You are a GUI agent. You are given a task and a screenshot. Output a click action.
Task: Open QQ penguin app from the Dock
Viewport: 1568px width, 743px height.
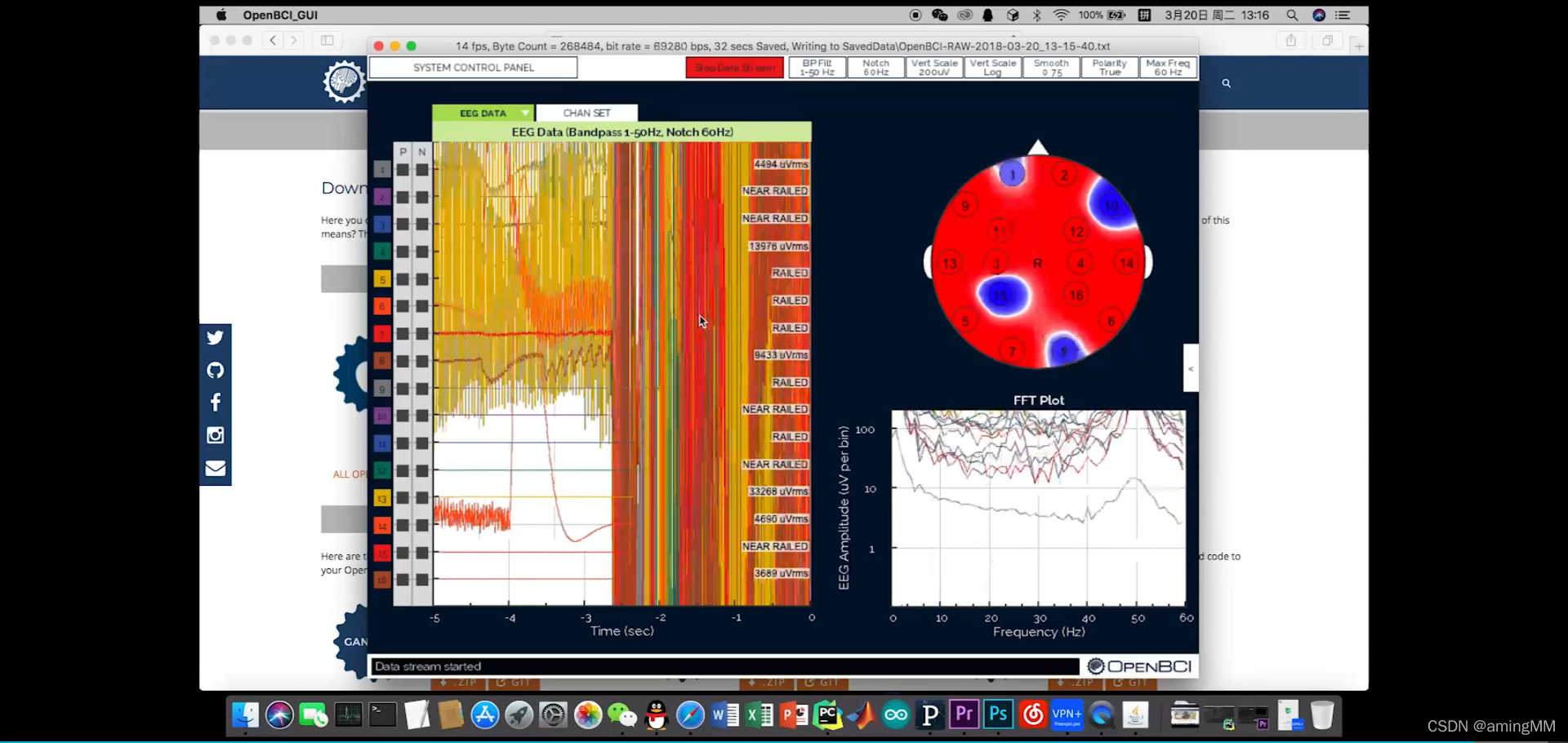[x=657, y=715]
